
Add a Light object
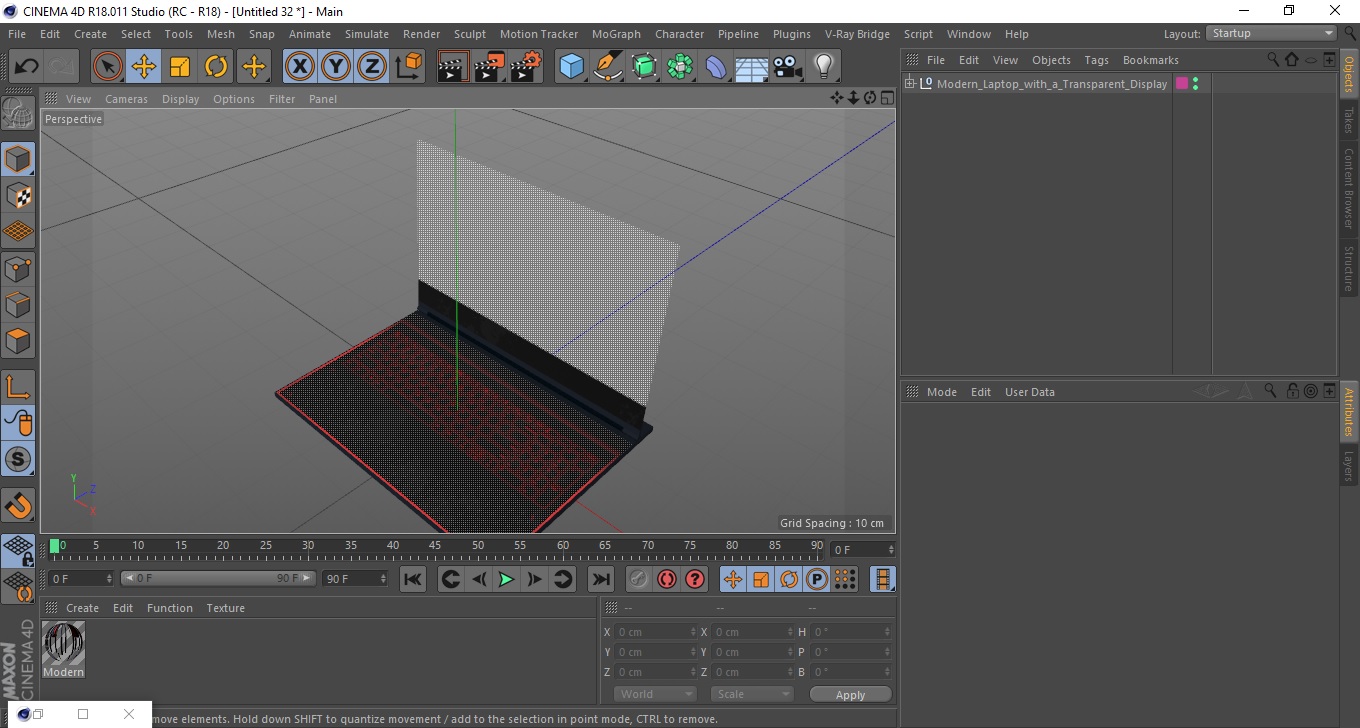point(824,67)
